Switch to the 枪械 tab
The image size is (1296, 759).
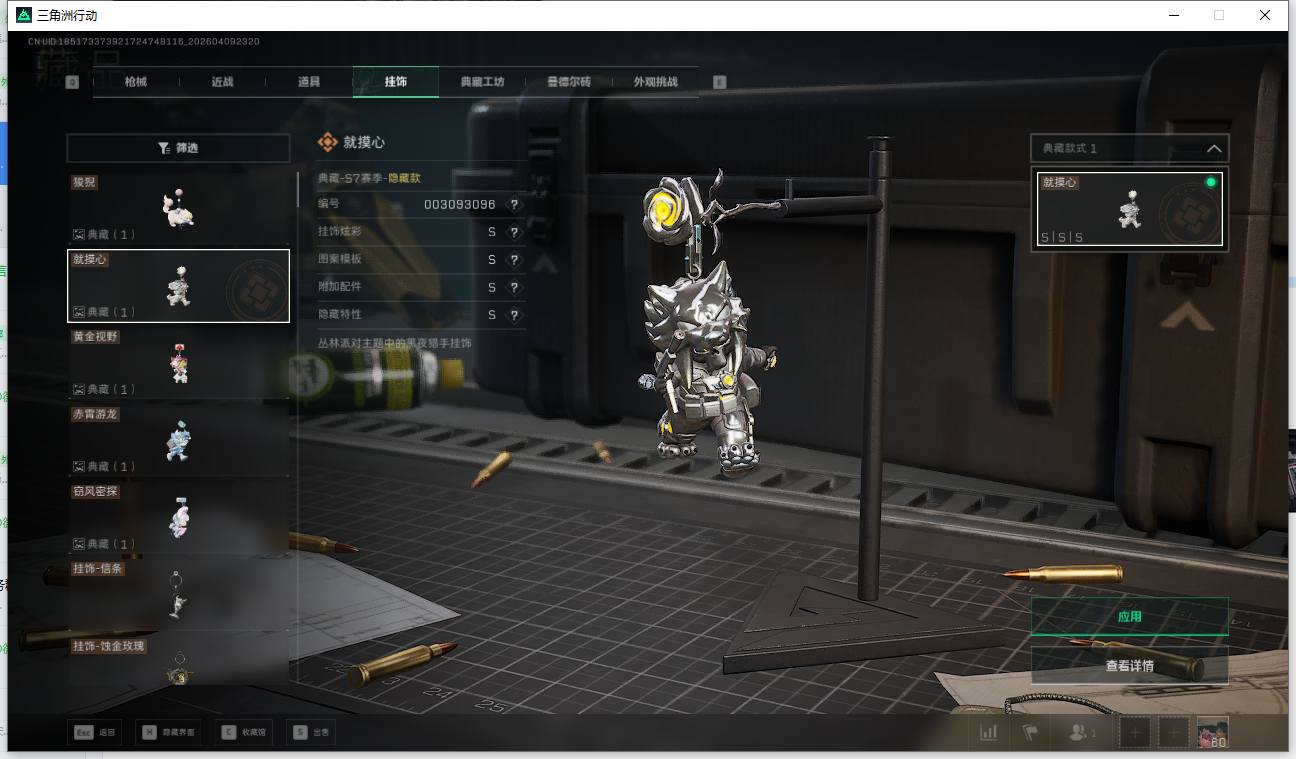pos(136,82)
